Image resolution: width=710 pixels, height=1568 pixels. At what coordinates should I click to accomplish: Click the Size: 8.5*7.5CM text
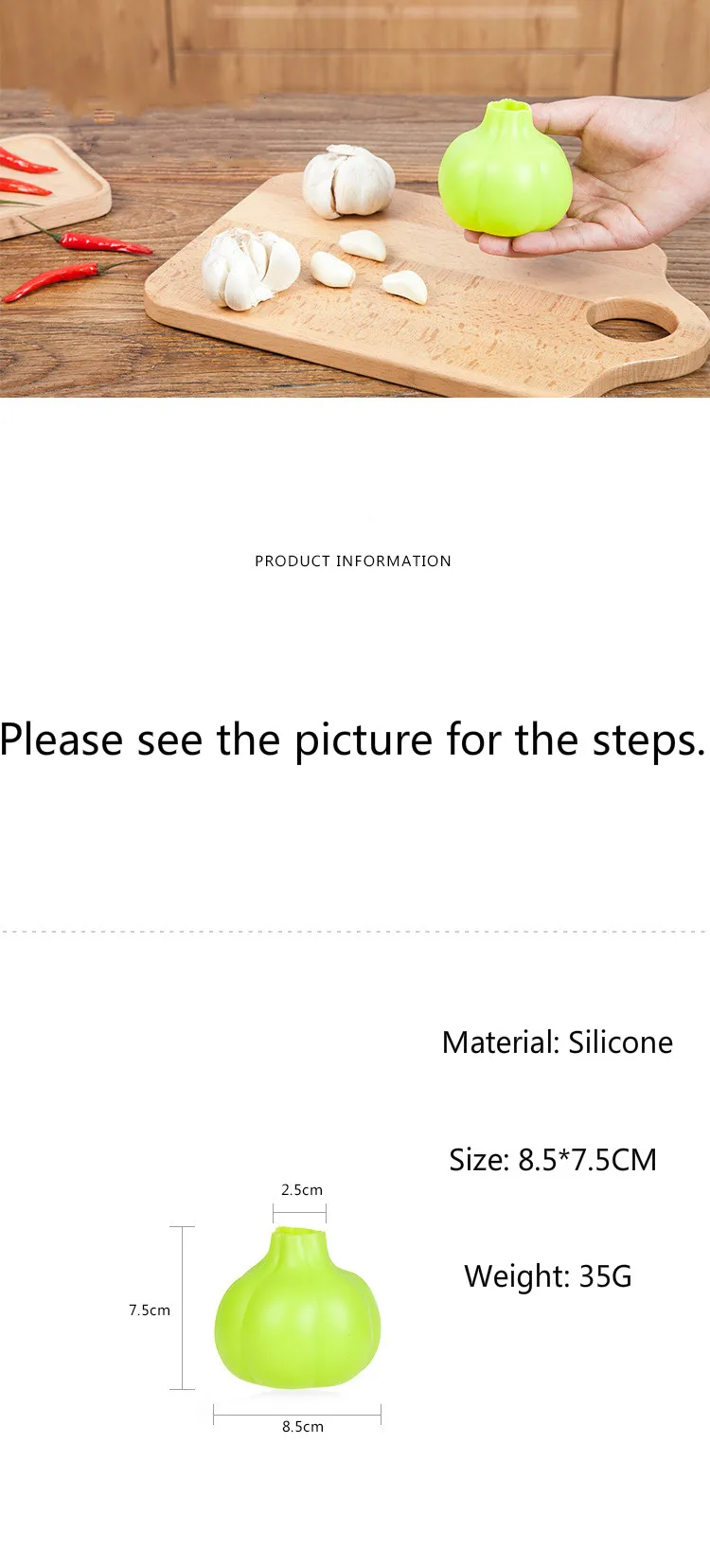click(553, 1159)
